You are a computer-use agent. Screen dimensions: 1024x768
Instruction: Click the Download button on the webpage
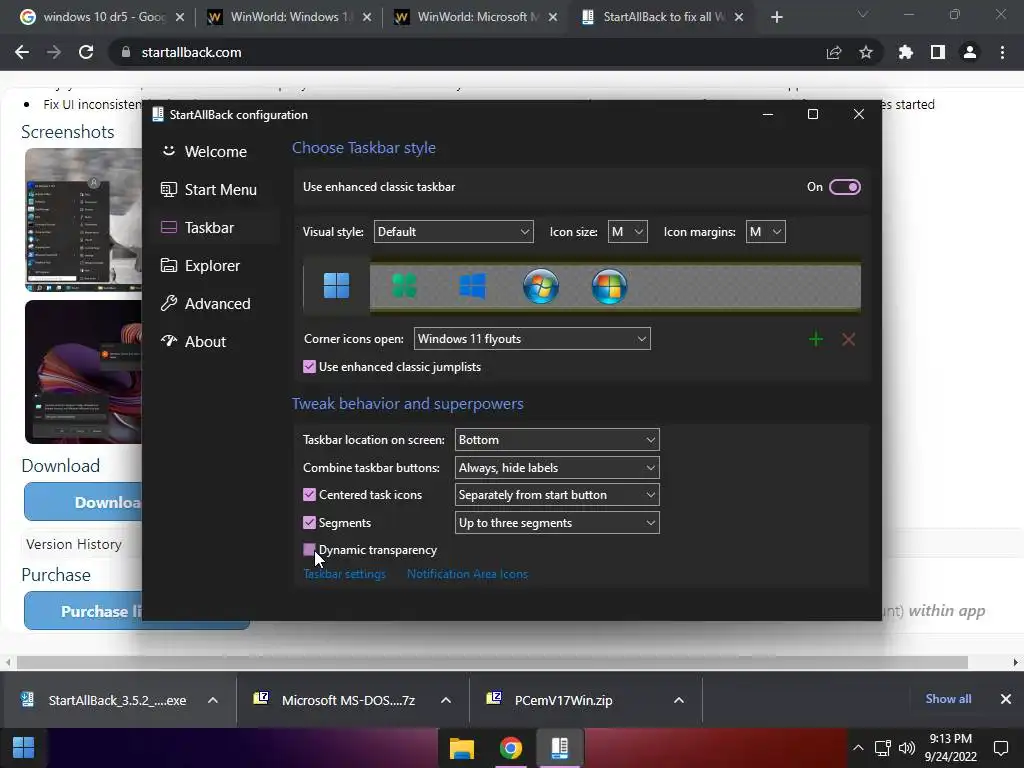pyautogui.click(x=83, y=502)
